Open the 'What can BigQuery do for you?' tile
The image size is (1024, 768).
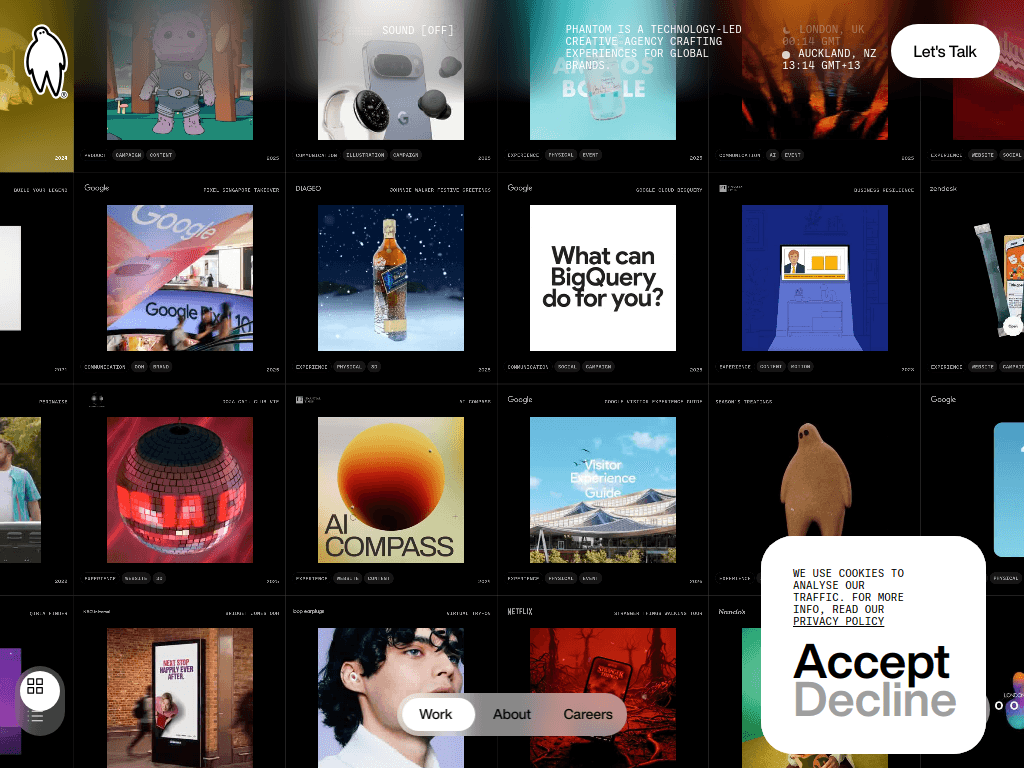click(x=603, y=278)
